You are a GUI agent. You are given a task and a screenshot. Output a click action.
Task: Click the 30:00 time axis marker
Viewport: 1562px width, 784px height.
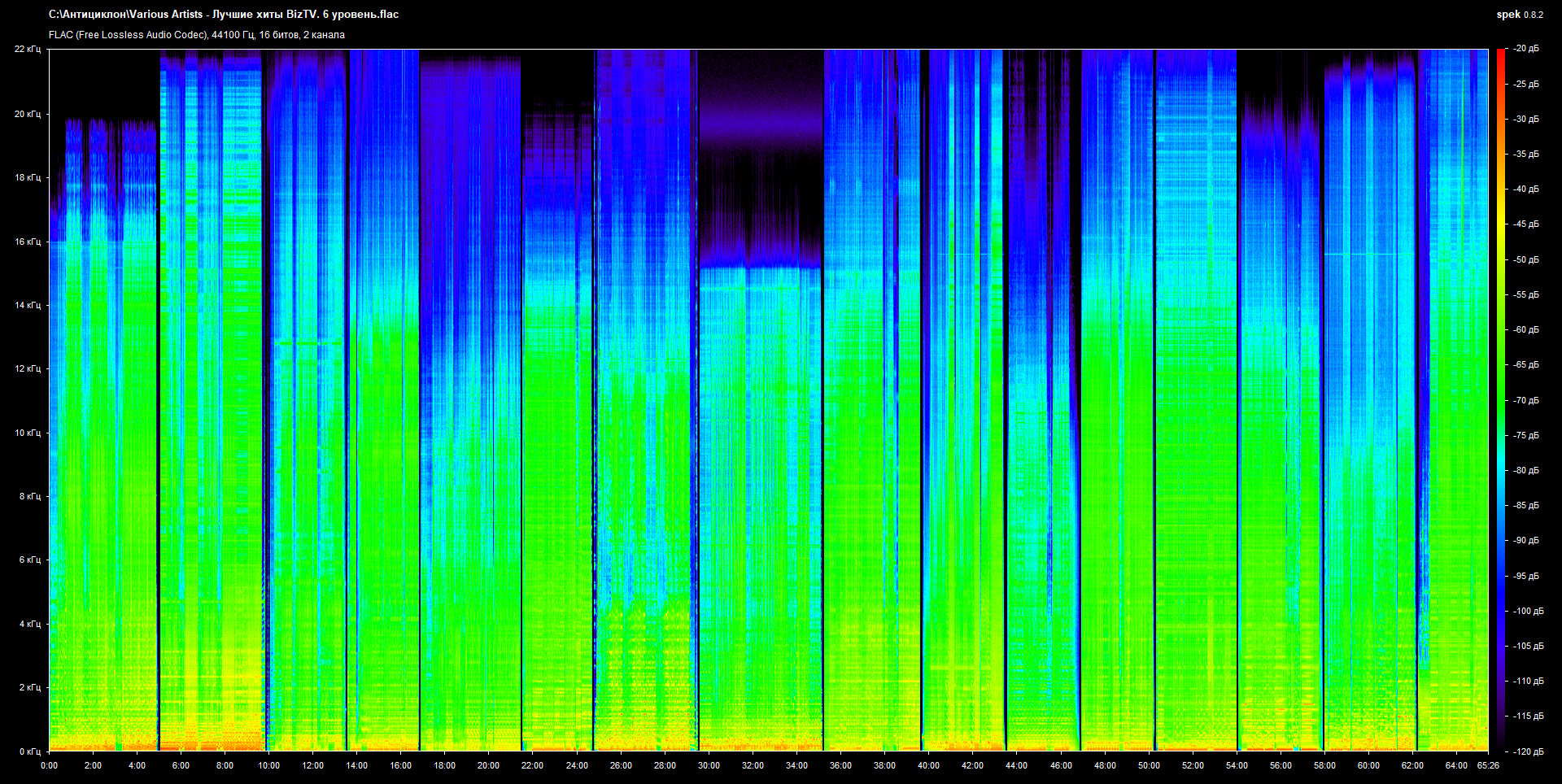(709, 765)
